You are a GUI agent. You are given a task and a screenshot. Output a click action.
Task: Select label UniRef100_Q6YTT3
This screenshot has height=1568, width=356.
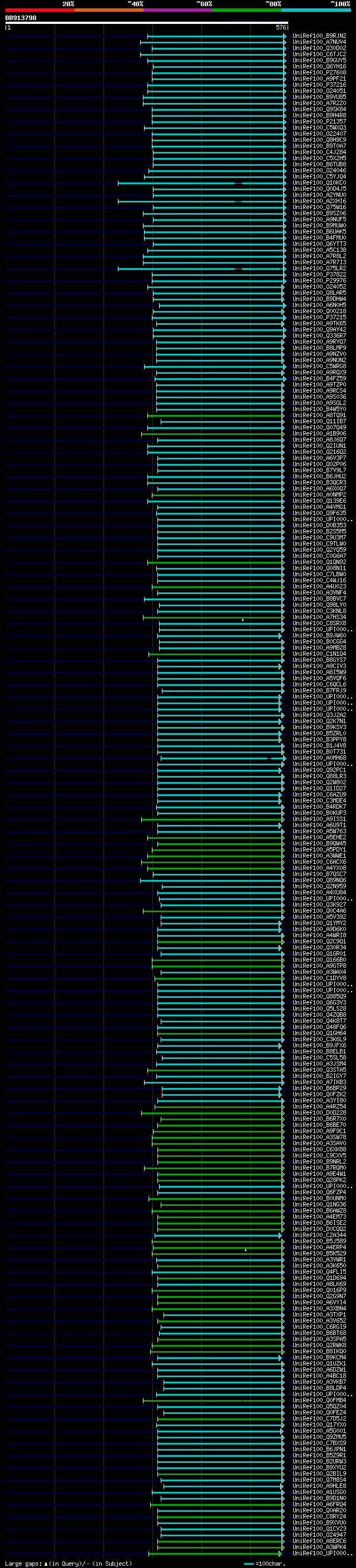(x=319, y=244)
